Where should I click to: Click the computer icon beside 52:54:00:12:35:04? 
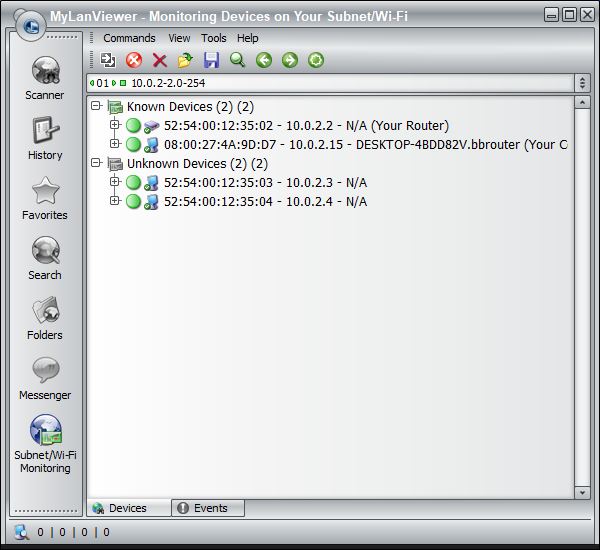152,202
